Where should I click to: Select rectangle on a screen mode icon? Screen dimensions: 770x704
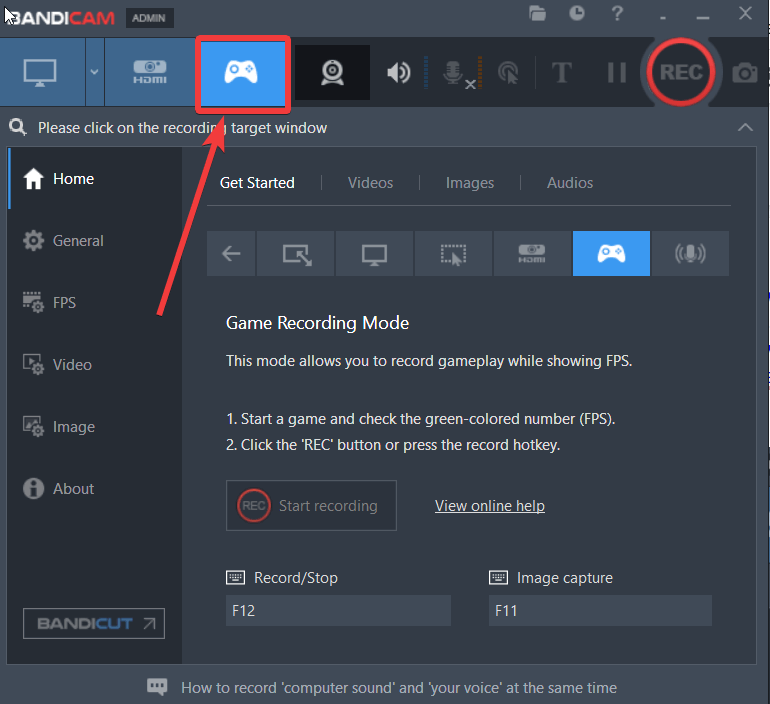tap(296, 253)
